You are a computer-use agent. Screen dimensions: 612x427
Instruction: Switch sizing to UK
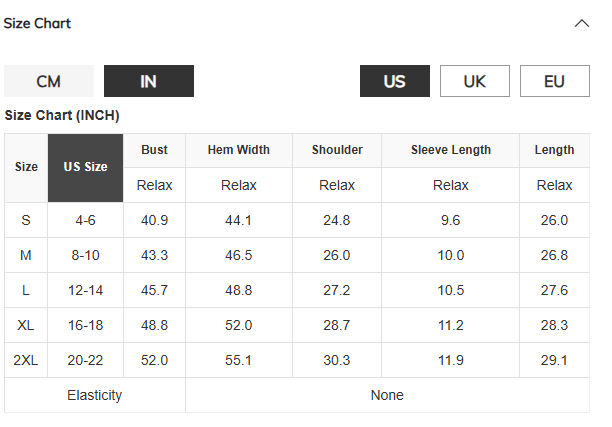coord(474,81)
